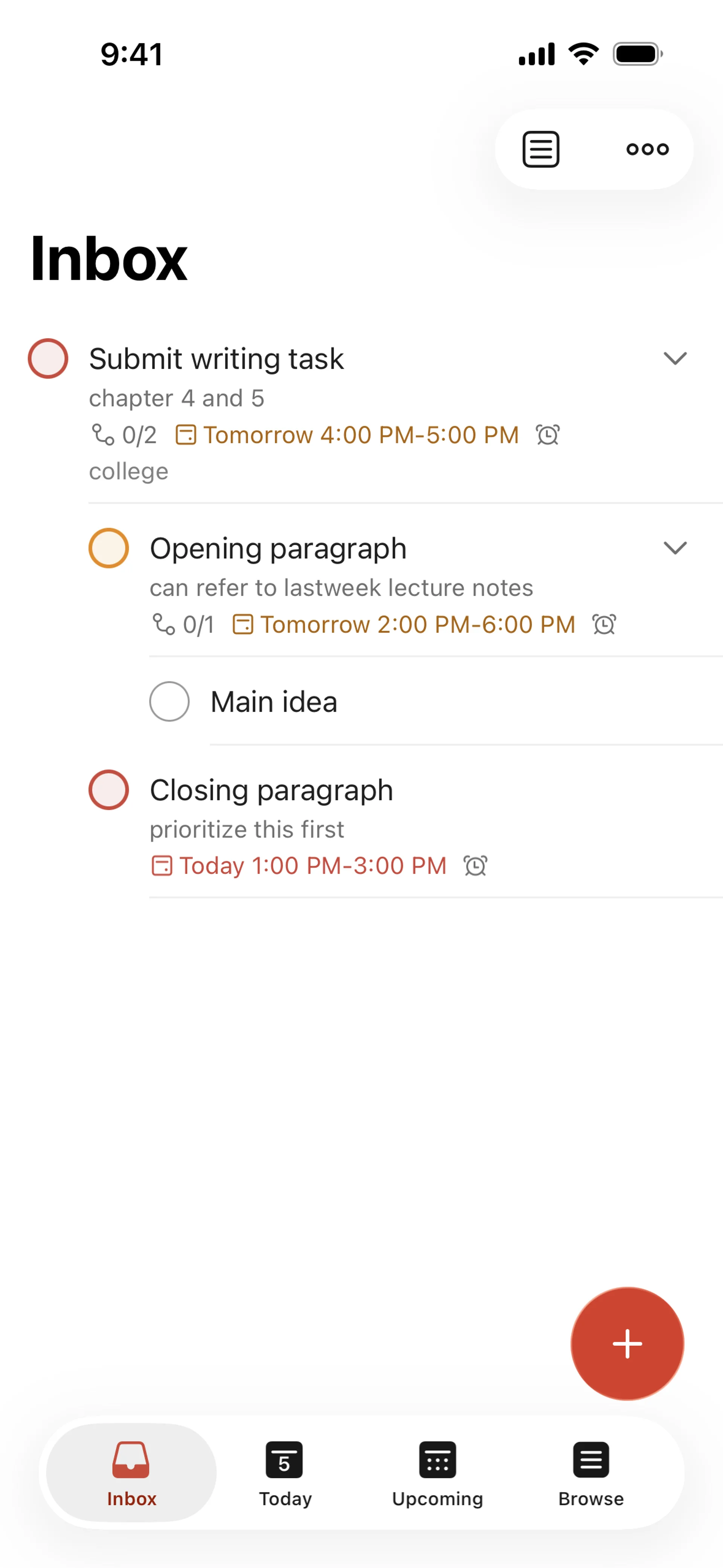Collapse Opening paragraph subtasks with chevron
723x1568 pixels.
(x=674, y=548)
